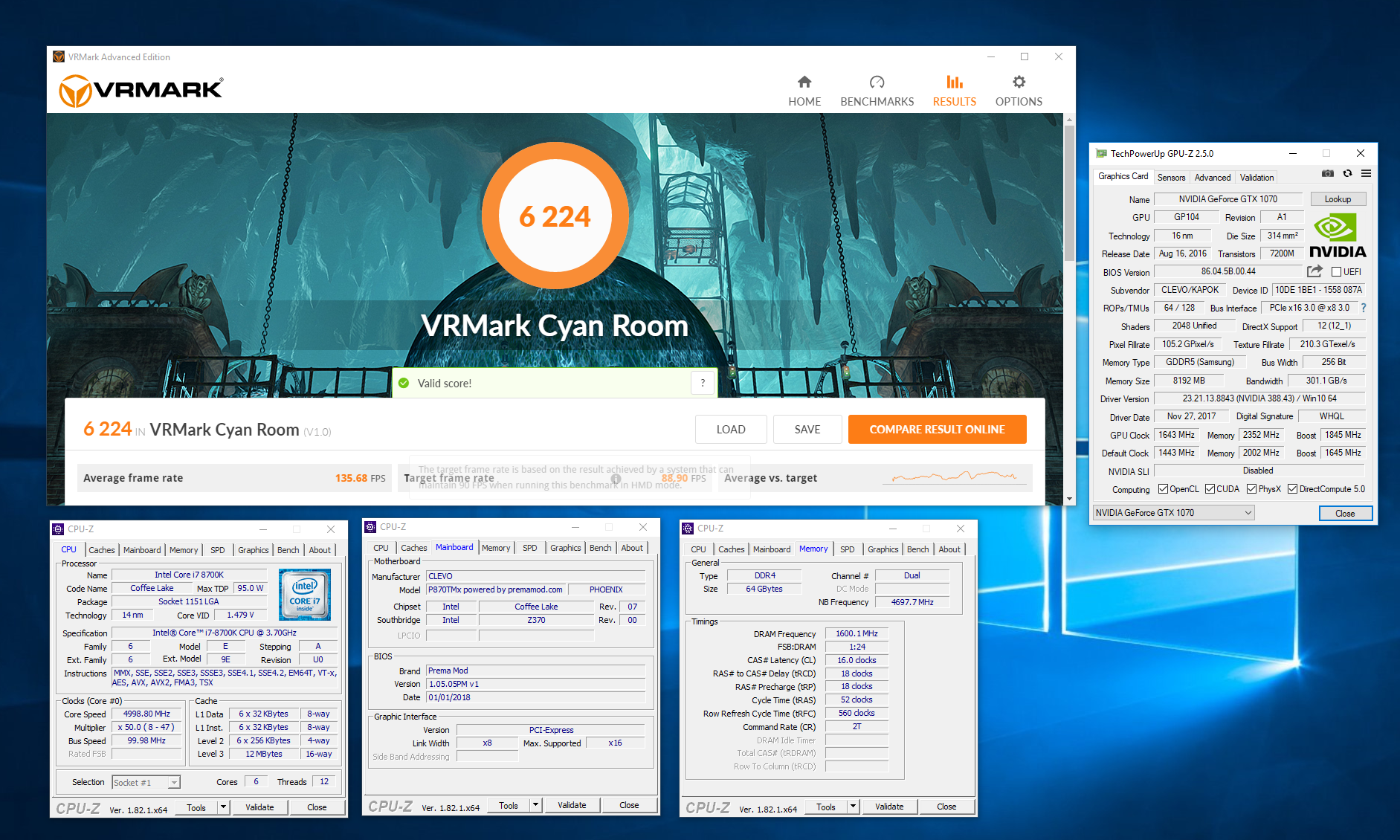Click COMPARE RESULT ONLINE button
Viewport: 1400px width, 840px height.
937,430
